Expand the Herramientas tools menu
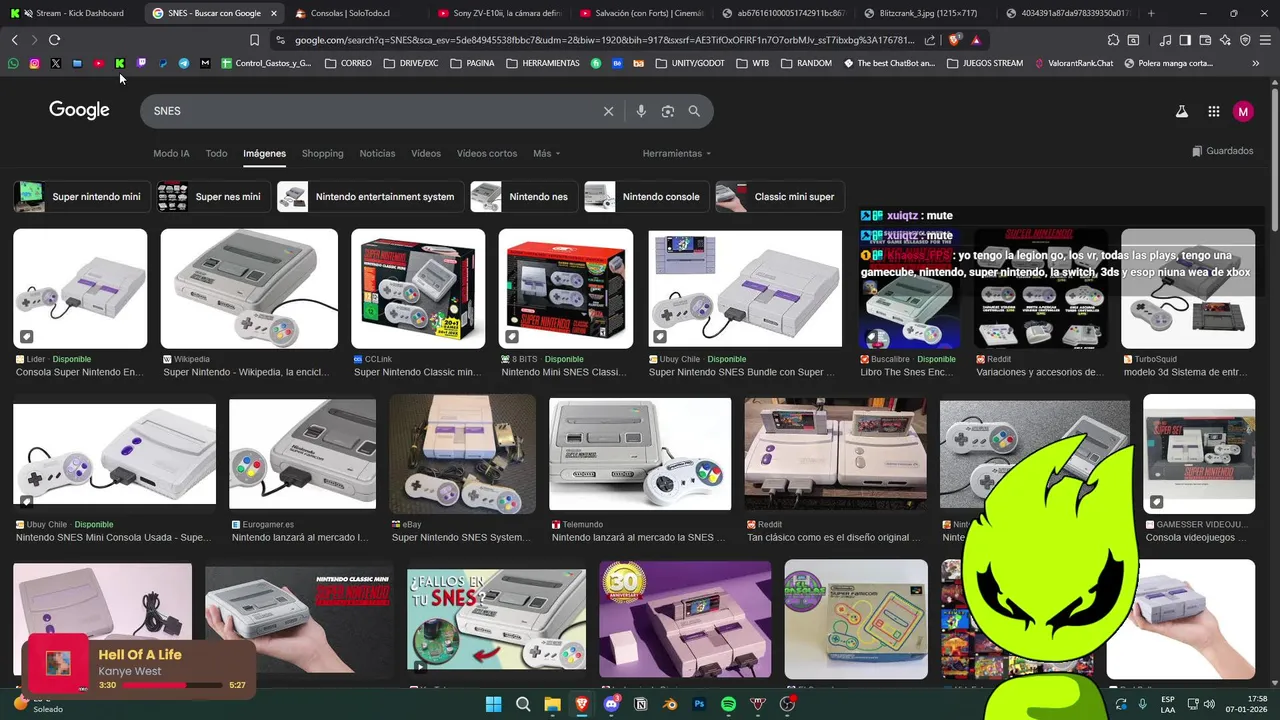This screenshot has height=720, width=1280. [676, 154]
